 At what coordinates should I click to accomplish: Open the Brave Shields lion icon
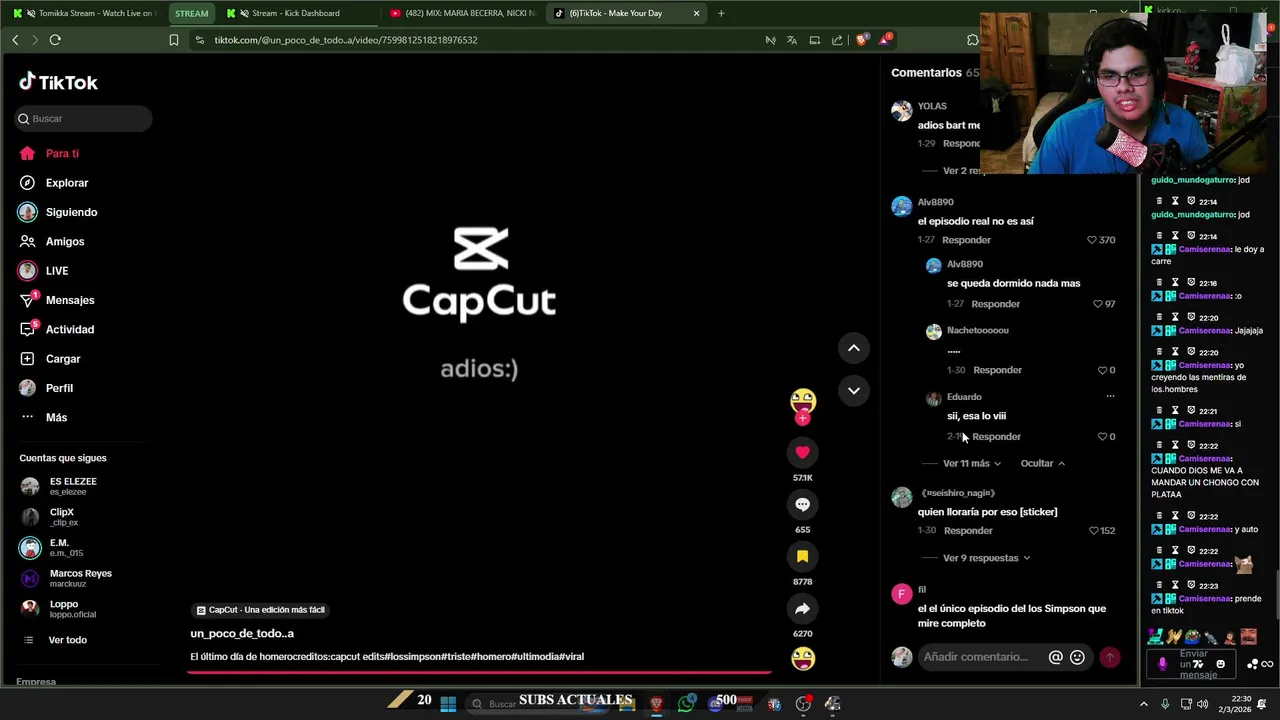pos(862,40)
